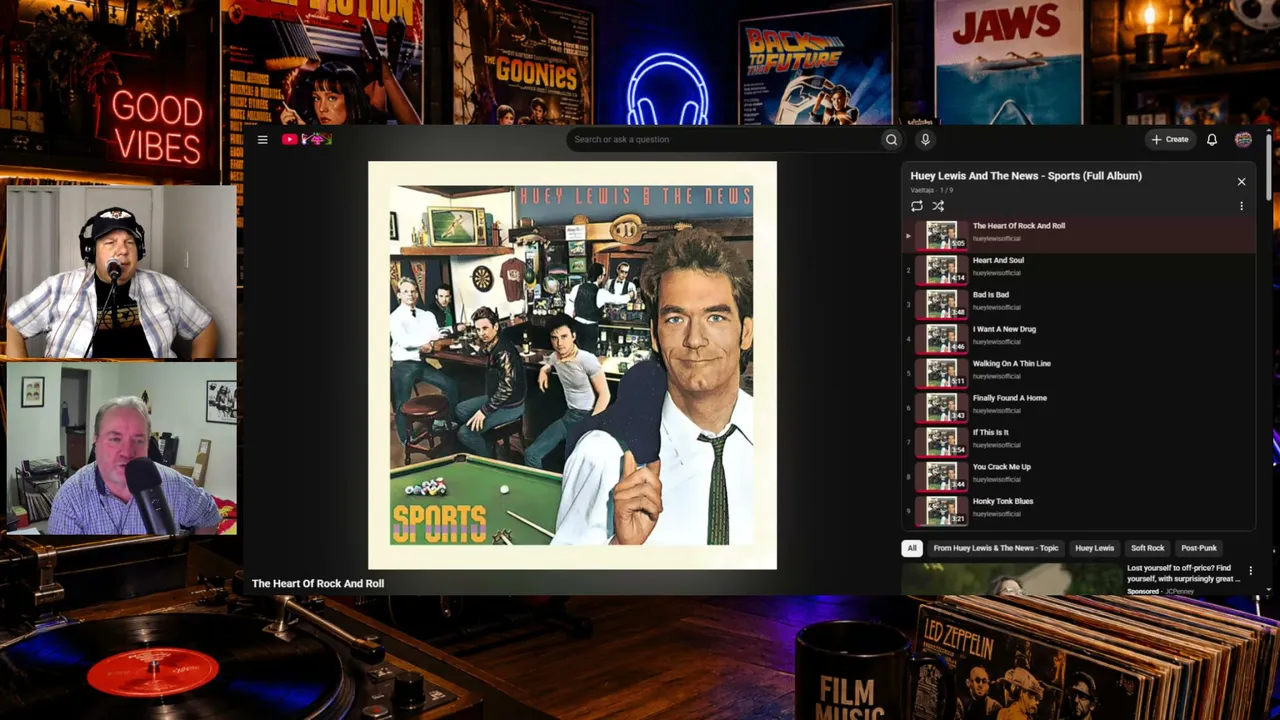This screenshot has height=720, width=1280.
Task: Open the Finally Found A Home thumbnail
Action: point(941,408)
